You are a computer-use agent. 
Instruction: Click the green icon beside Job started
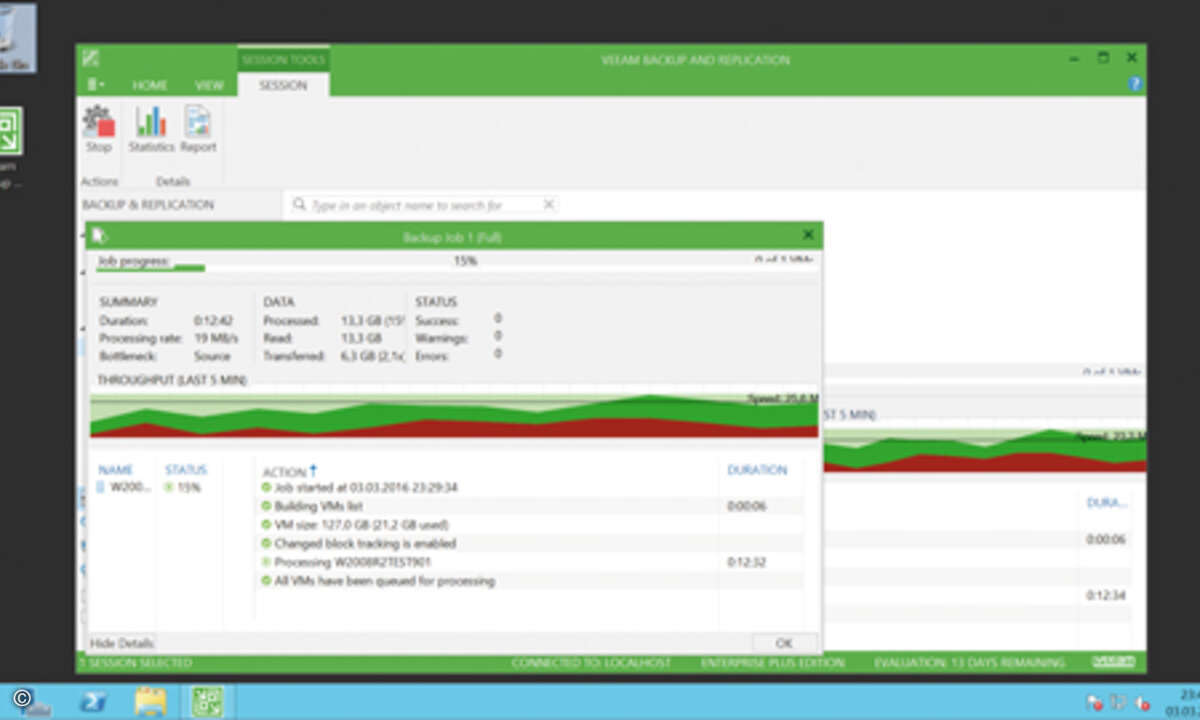pyautogui.click(x=267, y=487)
